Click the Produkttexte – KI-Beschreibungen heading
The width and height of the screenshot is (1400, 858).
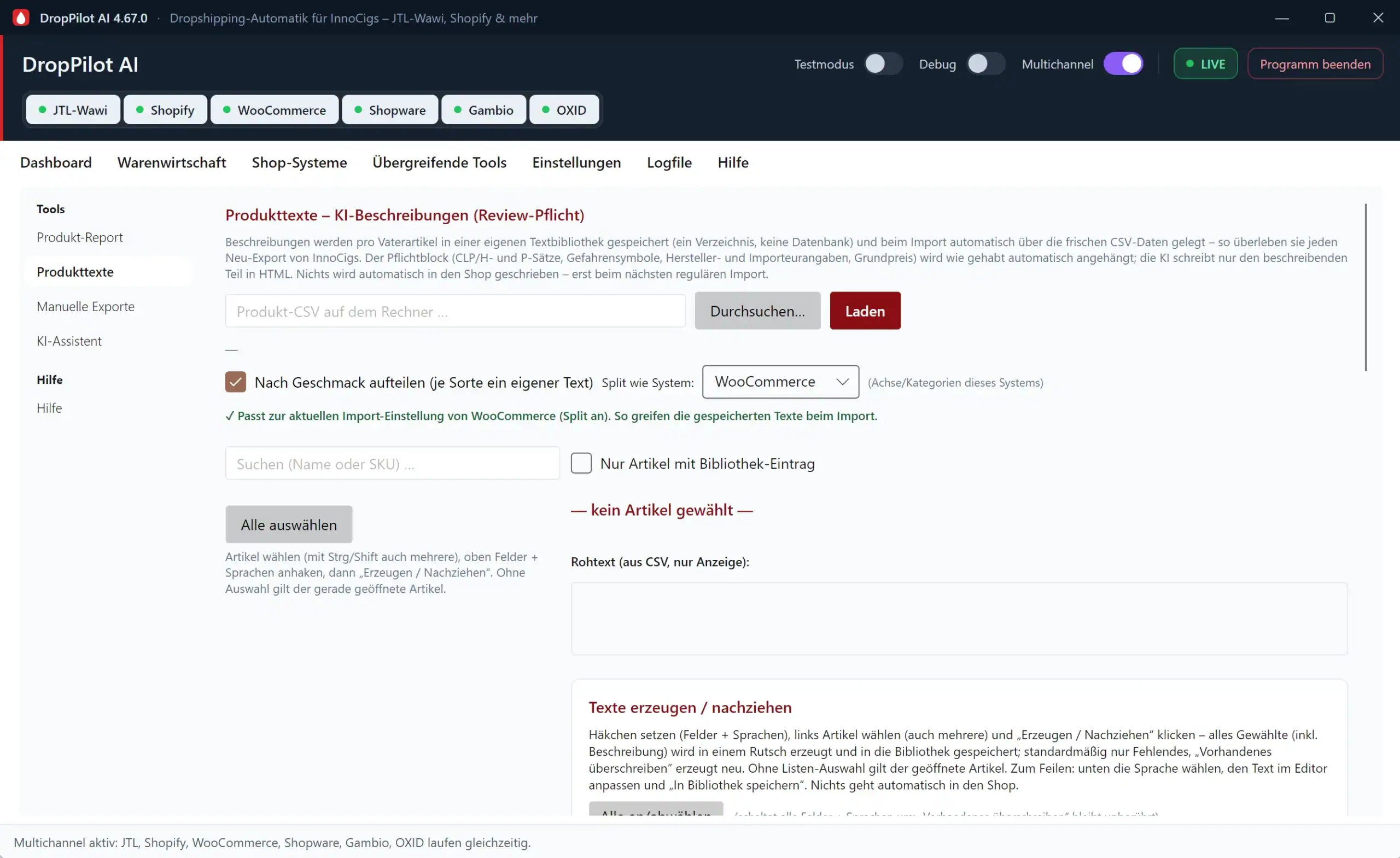[405, 215]
